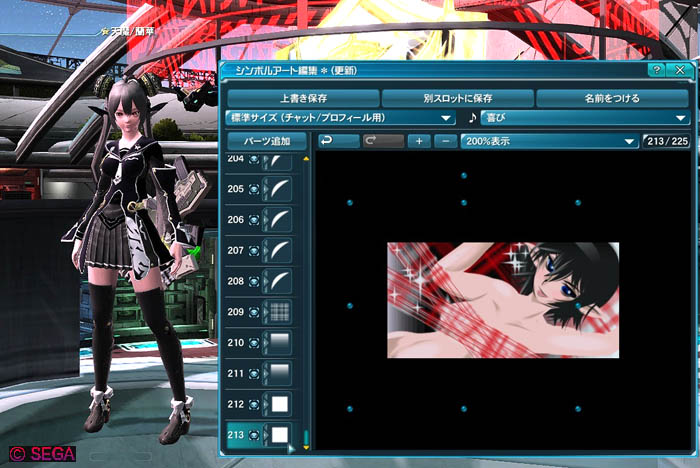
Task: Click the scroll-down arrow of the layer list
Action: tap(306, 447)
